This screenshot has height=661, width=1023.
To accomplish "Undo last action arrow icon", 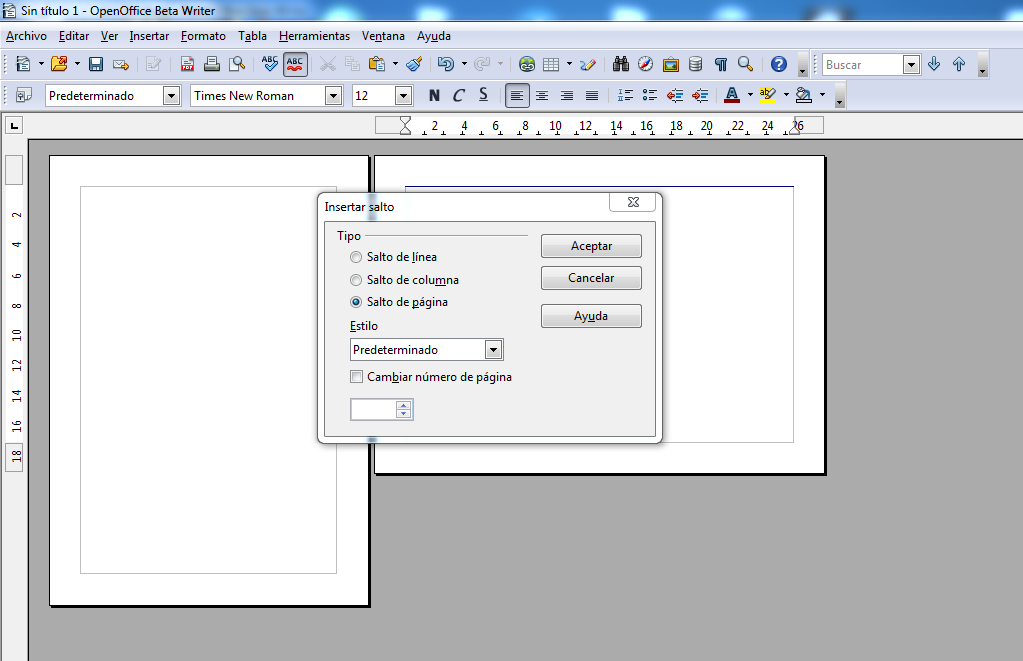I will coord(446,64).
